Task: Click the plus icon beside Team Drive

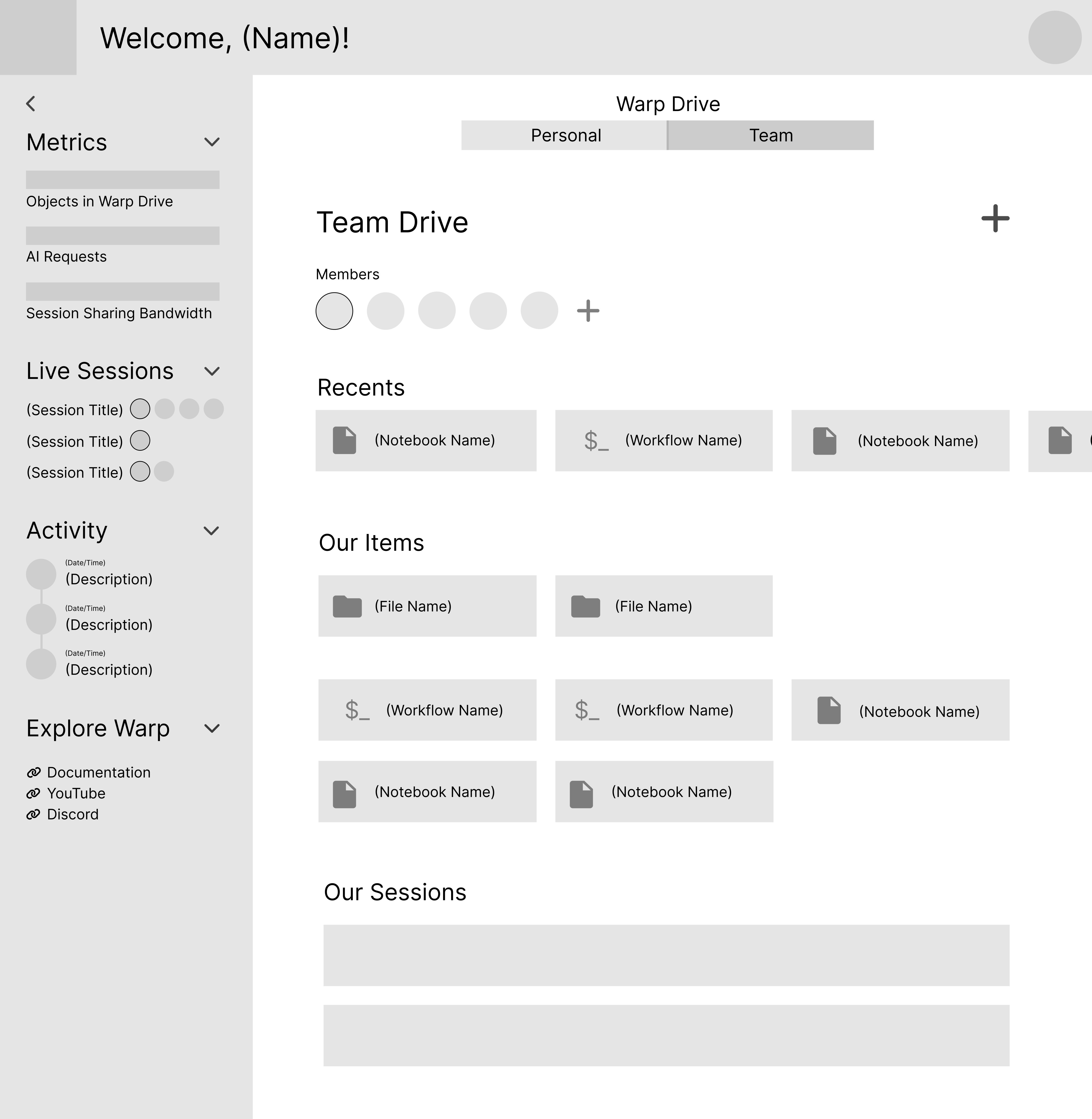Action: point(995,218)
